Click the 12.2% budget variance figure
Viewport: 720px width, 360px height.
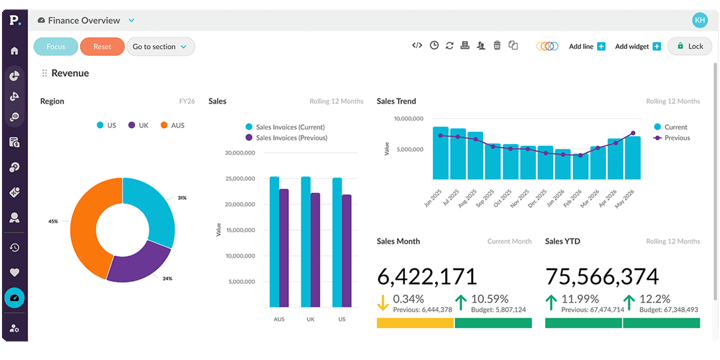pyautogui.click(x=656, y=299)
